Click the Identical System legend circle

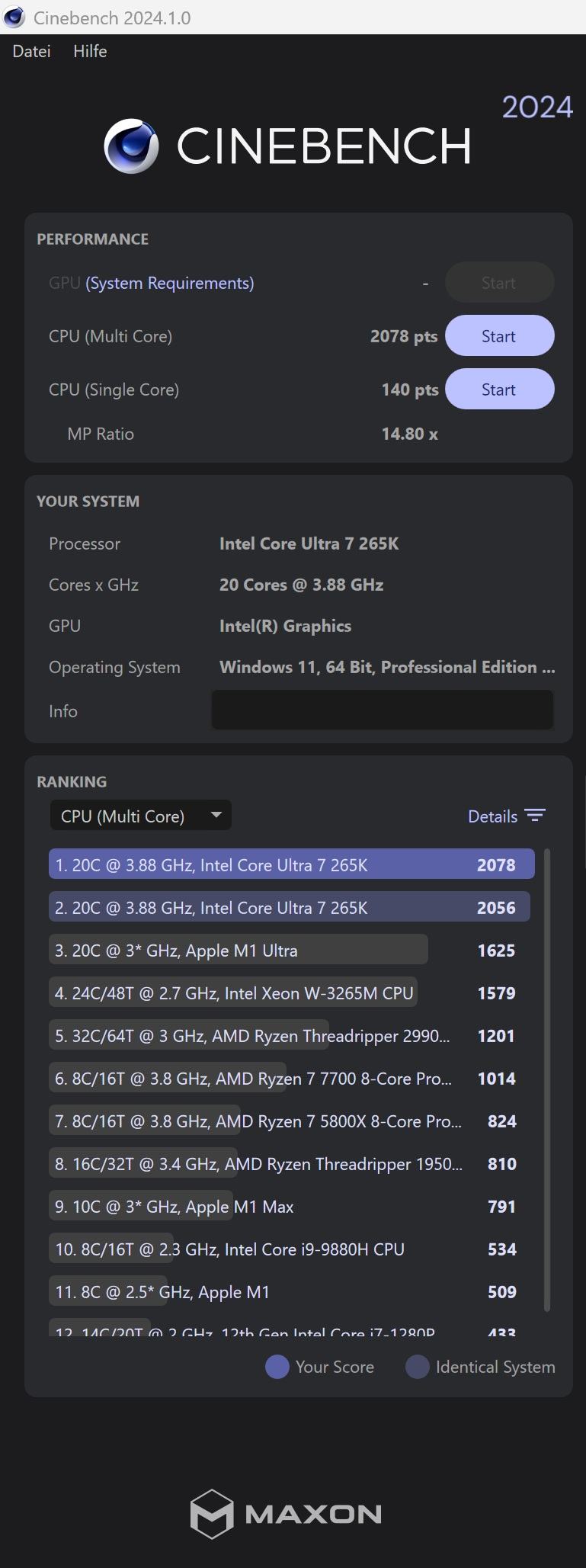pos(417,1367)
